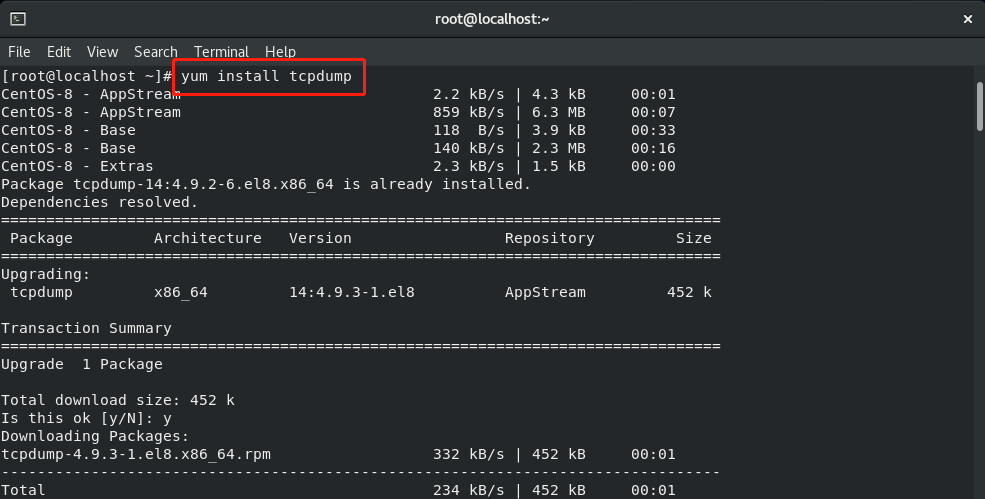Click the vertical scrollbar thumb

point(979,107)
